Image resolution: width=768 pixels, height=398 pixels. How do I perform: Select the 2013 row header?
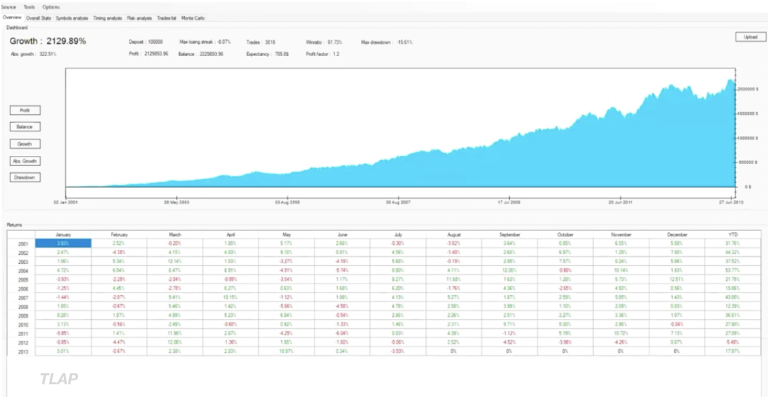tap(22, 351)
